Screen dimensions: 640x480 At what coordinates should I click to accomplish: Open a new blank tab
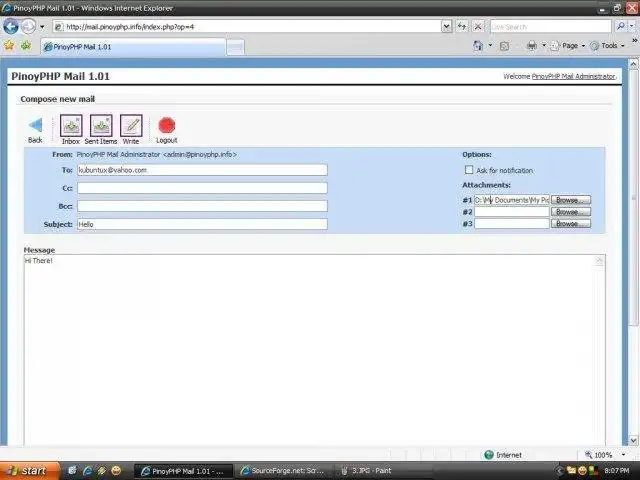point(236,47)
